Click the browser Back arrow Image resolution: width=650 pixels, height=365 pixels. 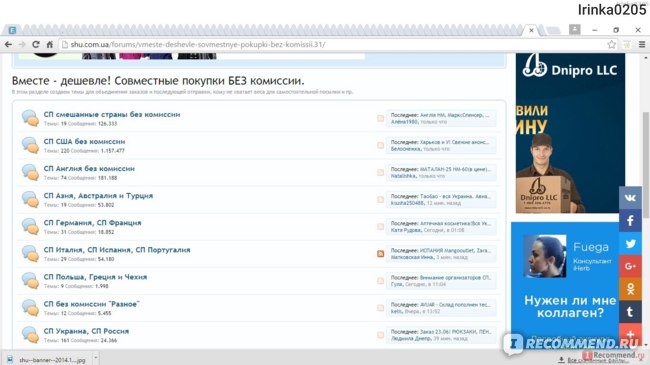pos(8,44)
